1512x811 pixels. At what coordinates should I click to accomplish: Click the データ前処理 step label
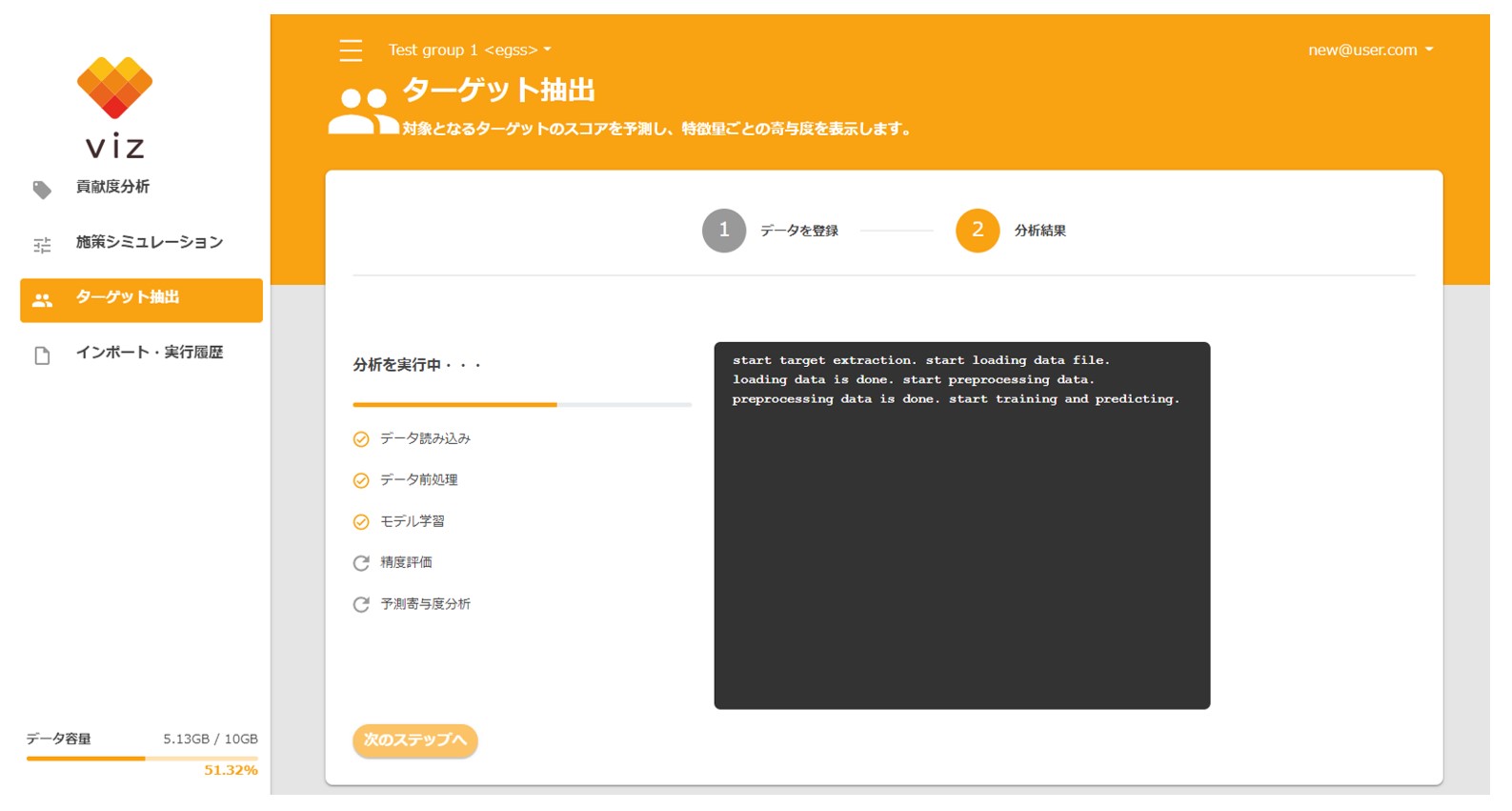[x=419, y=480]
